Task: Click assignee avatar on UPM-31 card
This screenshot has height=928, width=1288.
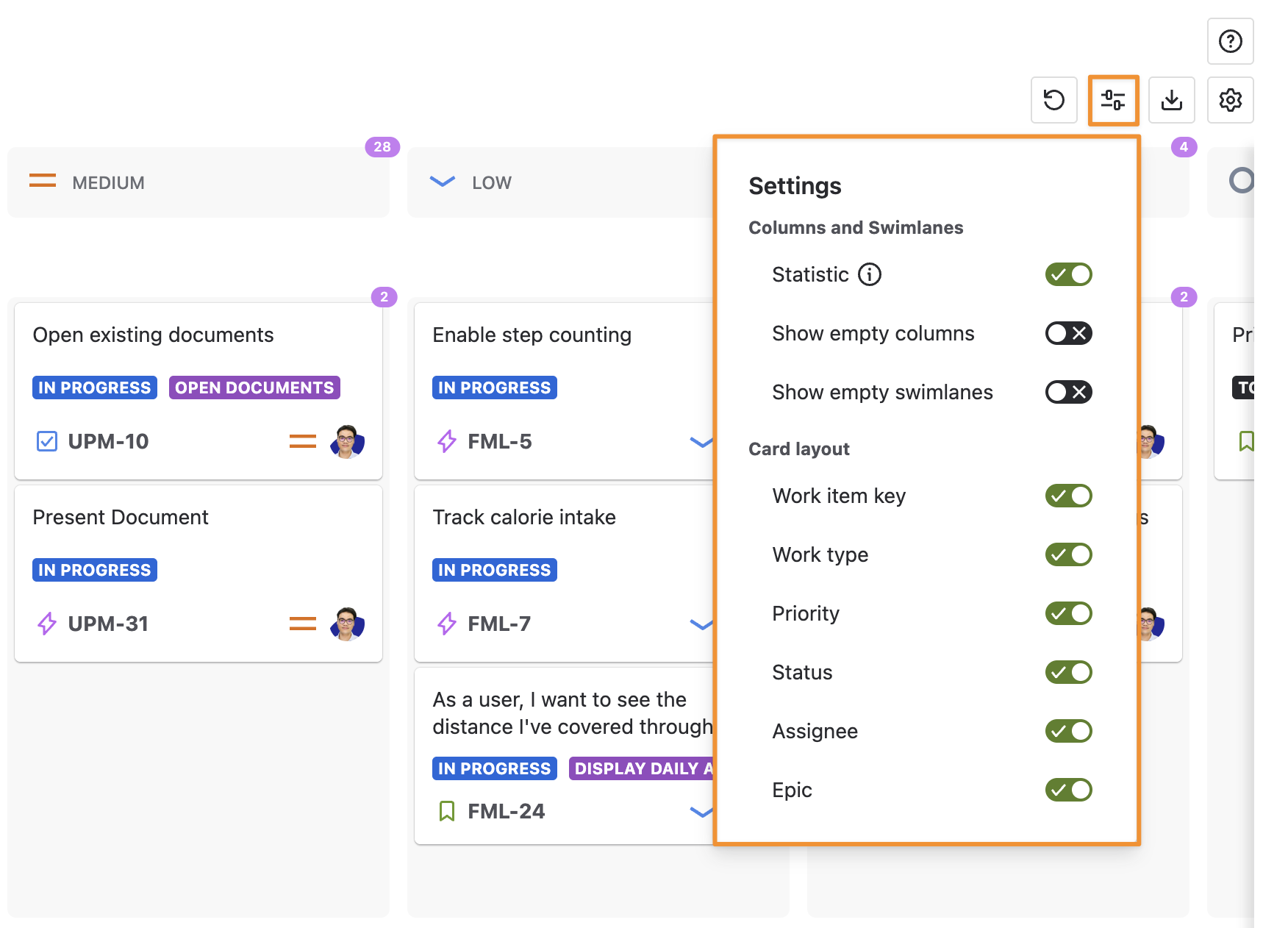Action: pos(347,624)
